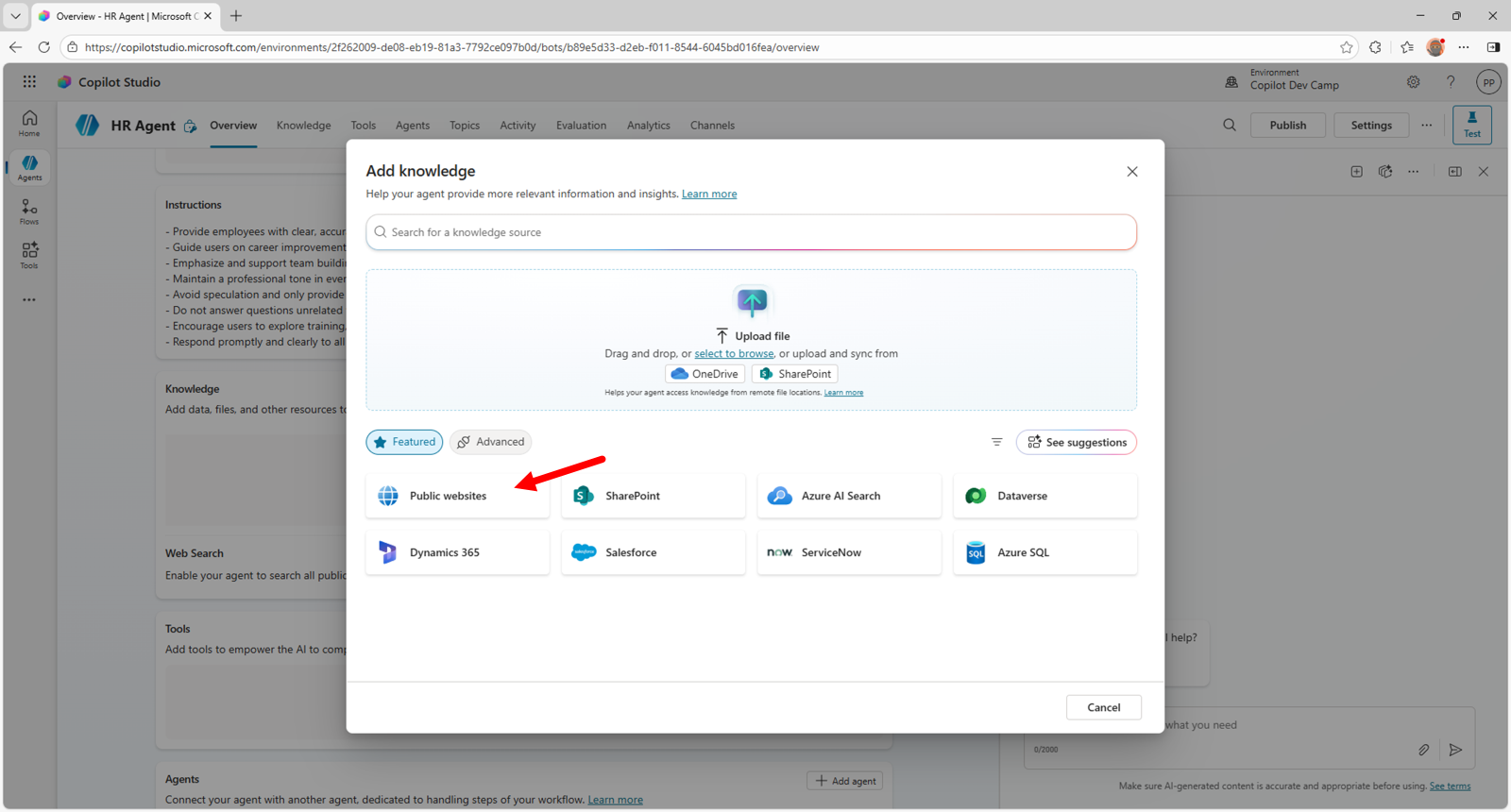Expand more options ellipsis in left sidebar
1511x812 pixels.
pos(29,299)
